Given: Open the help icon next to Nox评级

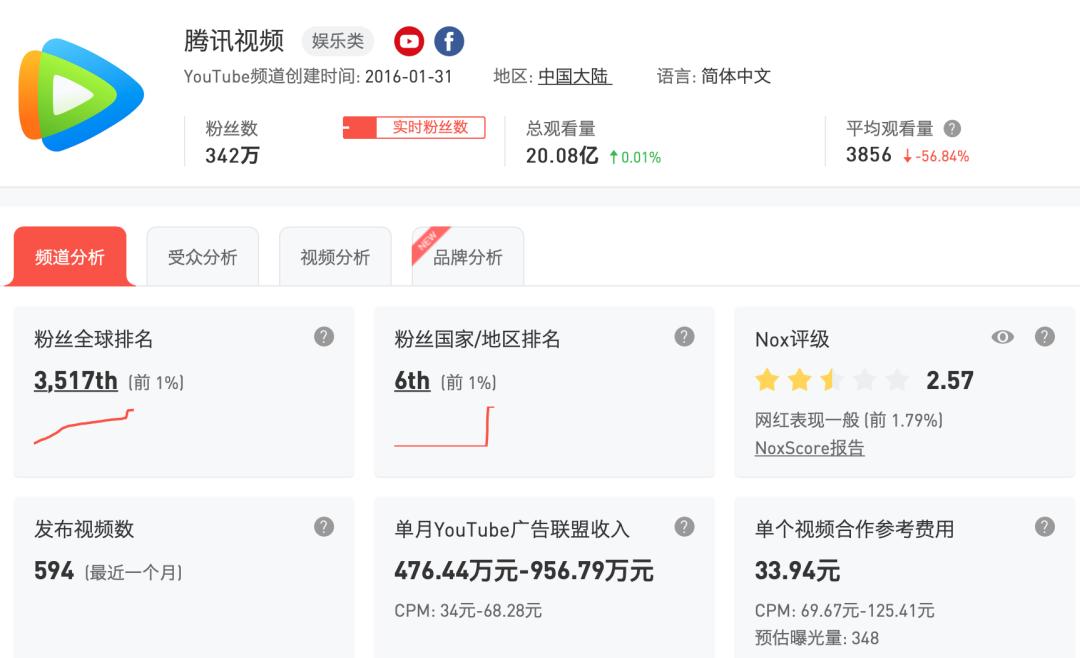Looking at the screenshot, I should (x=1046, y=337).
